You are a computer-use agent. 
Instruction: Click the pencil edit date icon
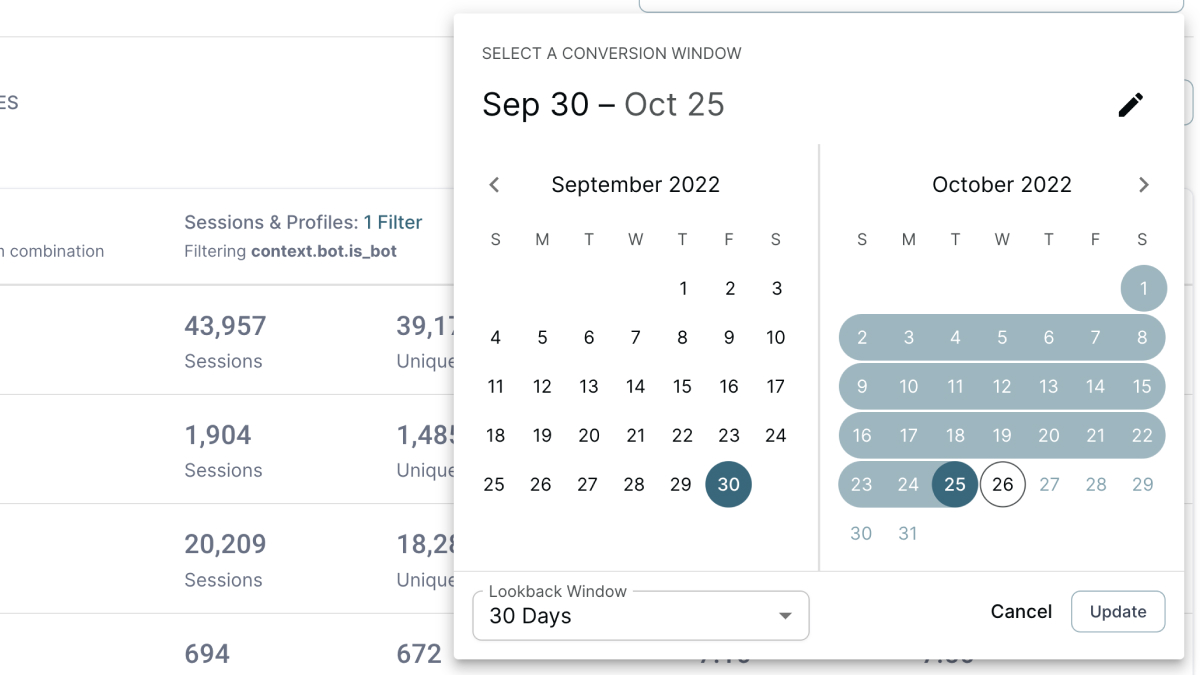click(1130, 105)
